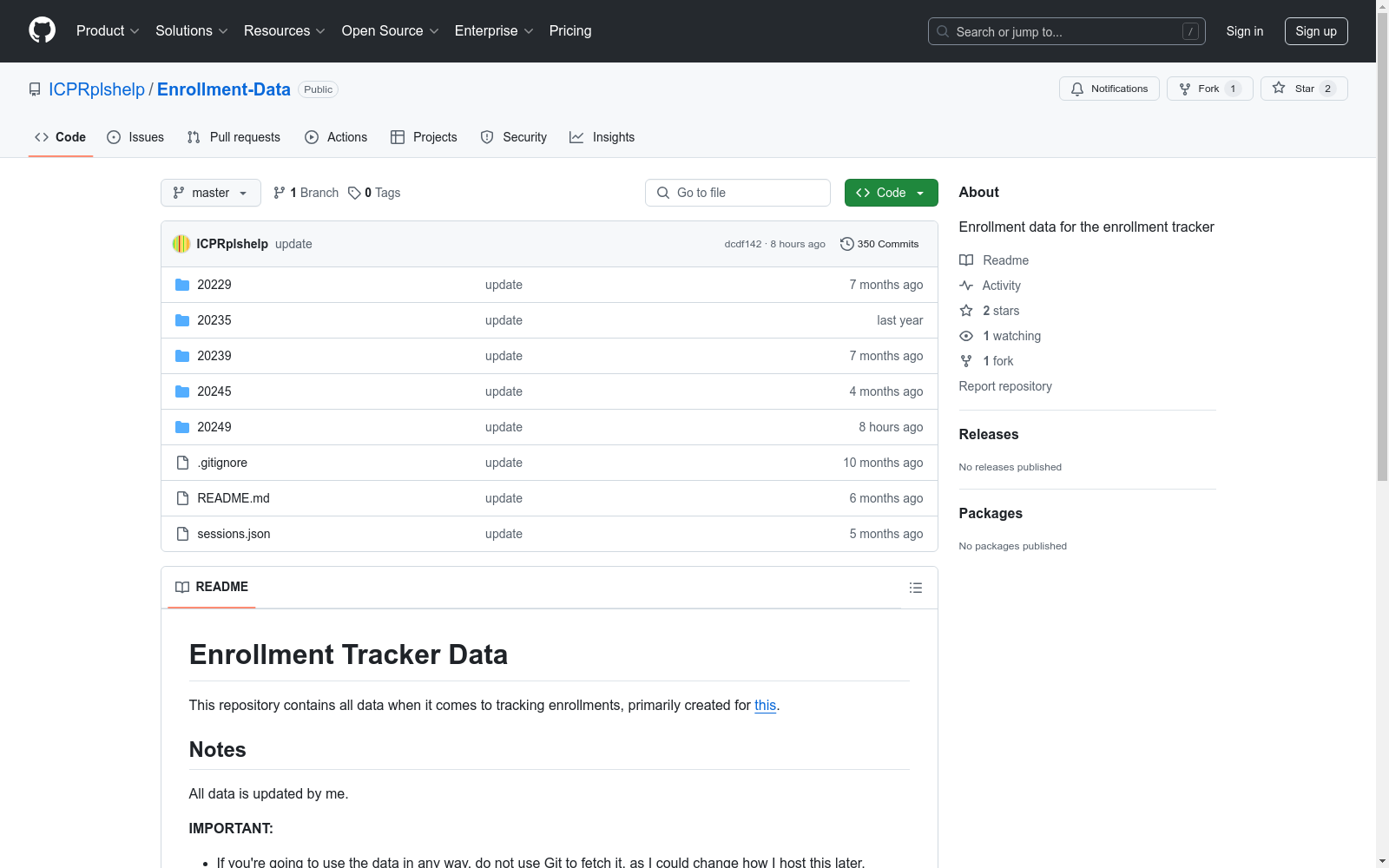Click the folder icon beside 20235
Screen dimensions: 1389x868
182,320
